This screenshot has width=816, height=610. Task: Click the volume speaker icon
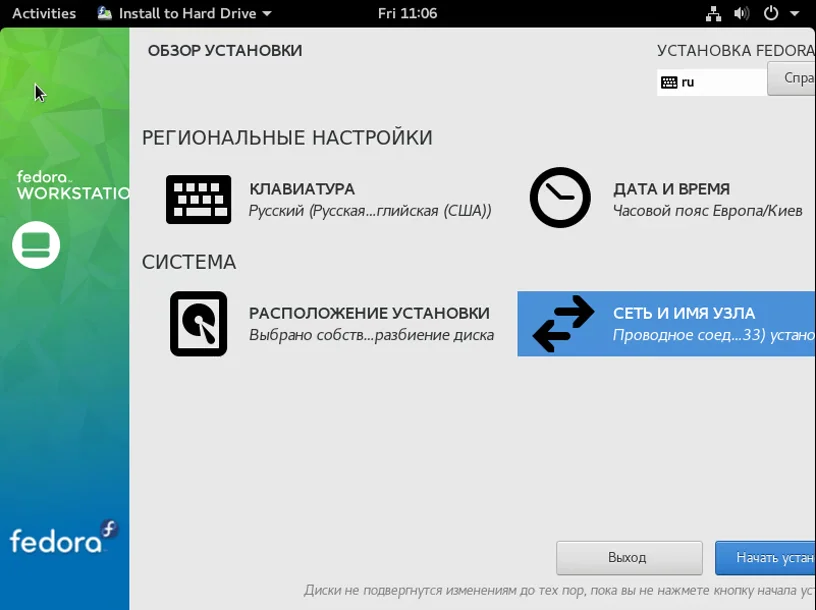742,13
